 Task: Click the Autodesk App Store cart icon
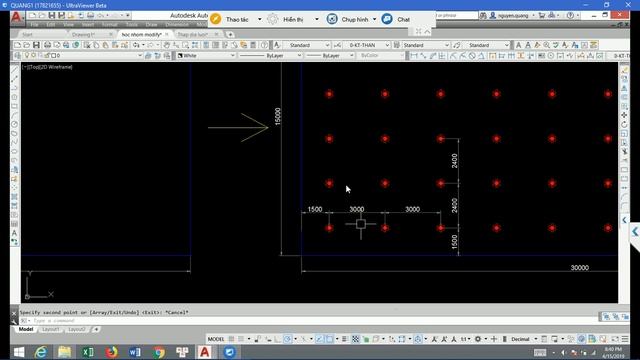coord(542,16)
